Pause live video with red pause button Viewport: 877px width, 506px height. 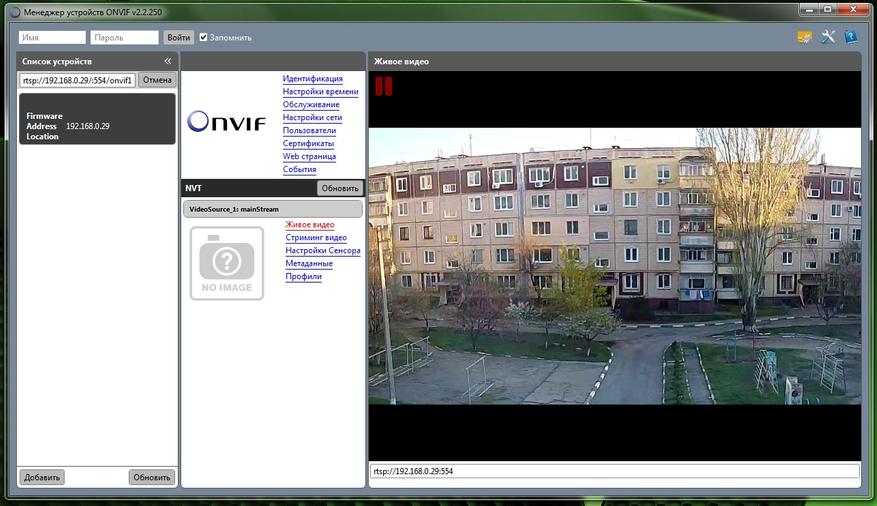pos(383,86)
